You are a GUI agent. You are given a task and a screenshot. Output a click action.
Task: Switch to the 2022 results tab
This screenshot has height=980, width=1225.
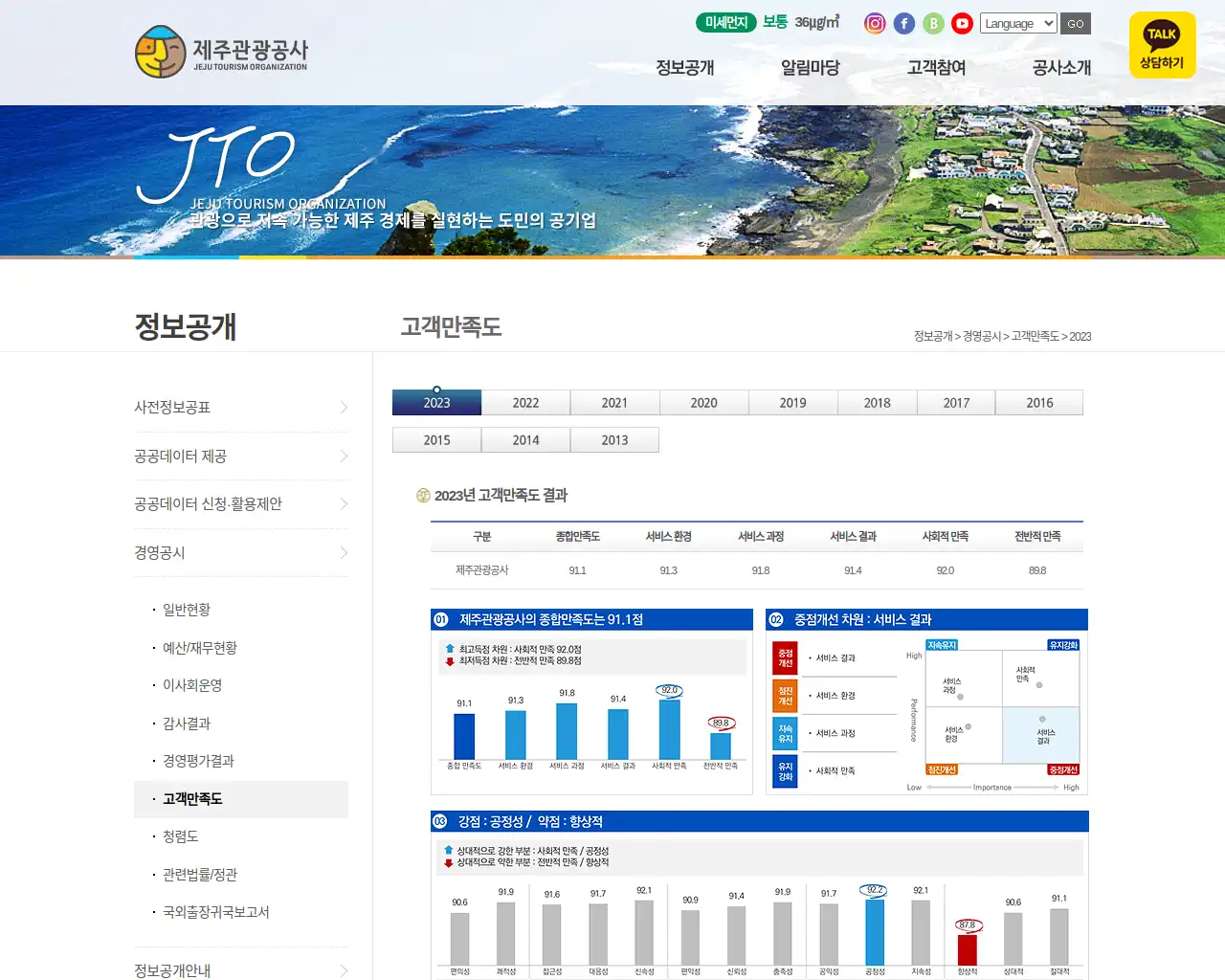tap(525, 402)
